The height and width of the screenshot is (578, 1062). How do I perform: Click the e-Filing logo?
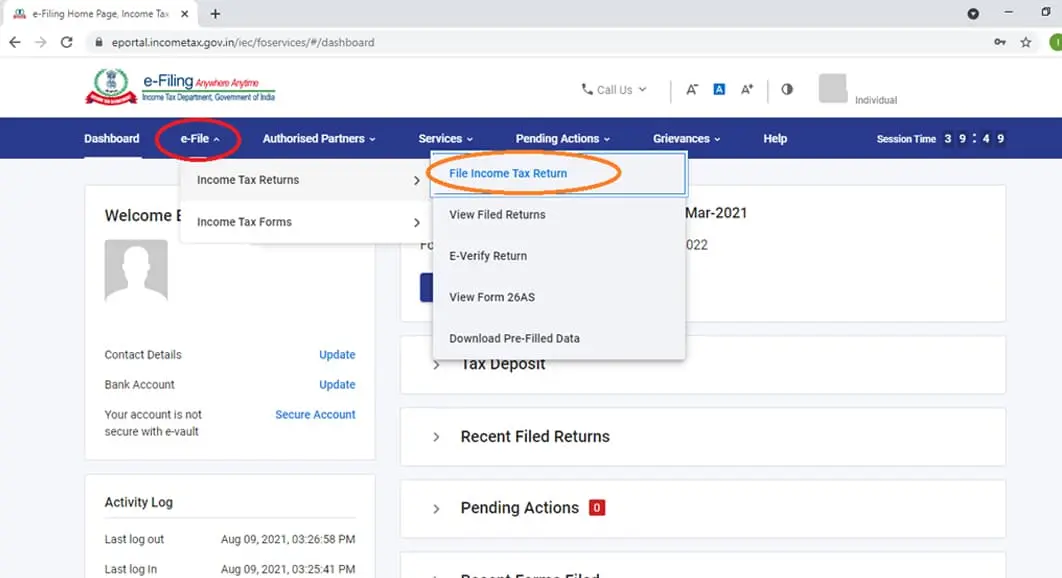point(180,87)
